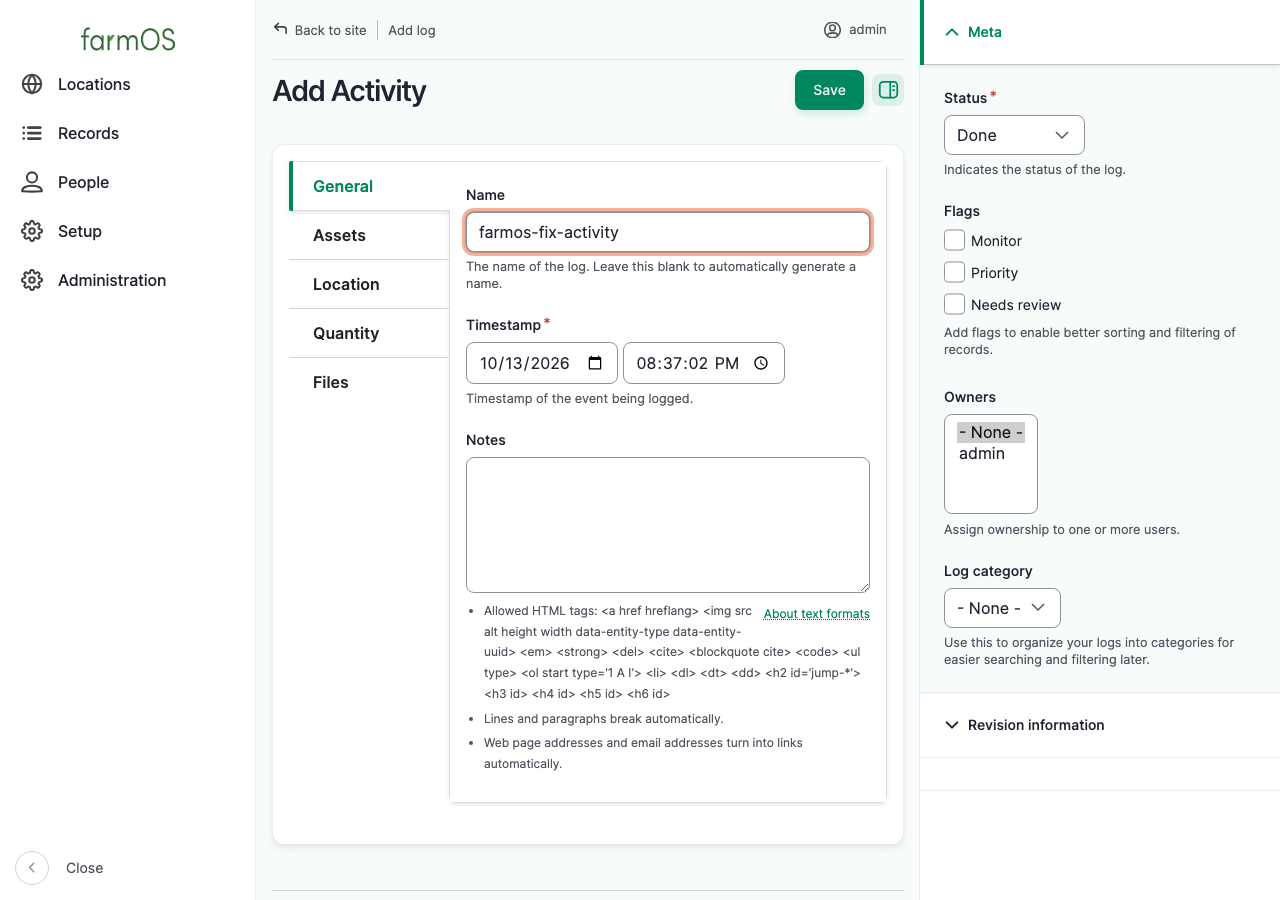Click the Name input field
Screen dimensions: 1280x900
coord(668,232)
